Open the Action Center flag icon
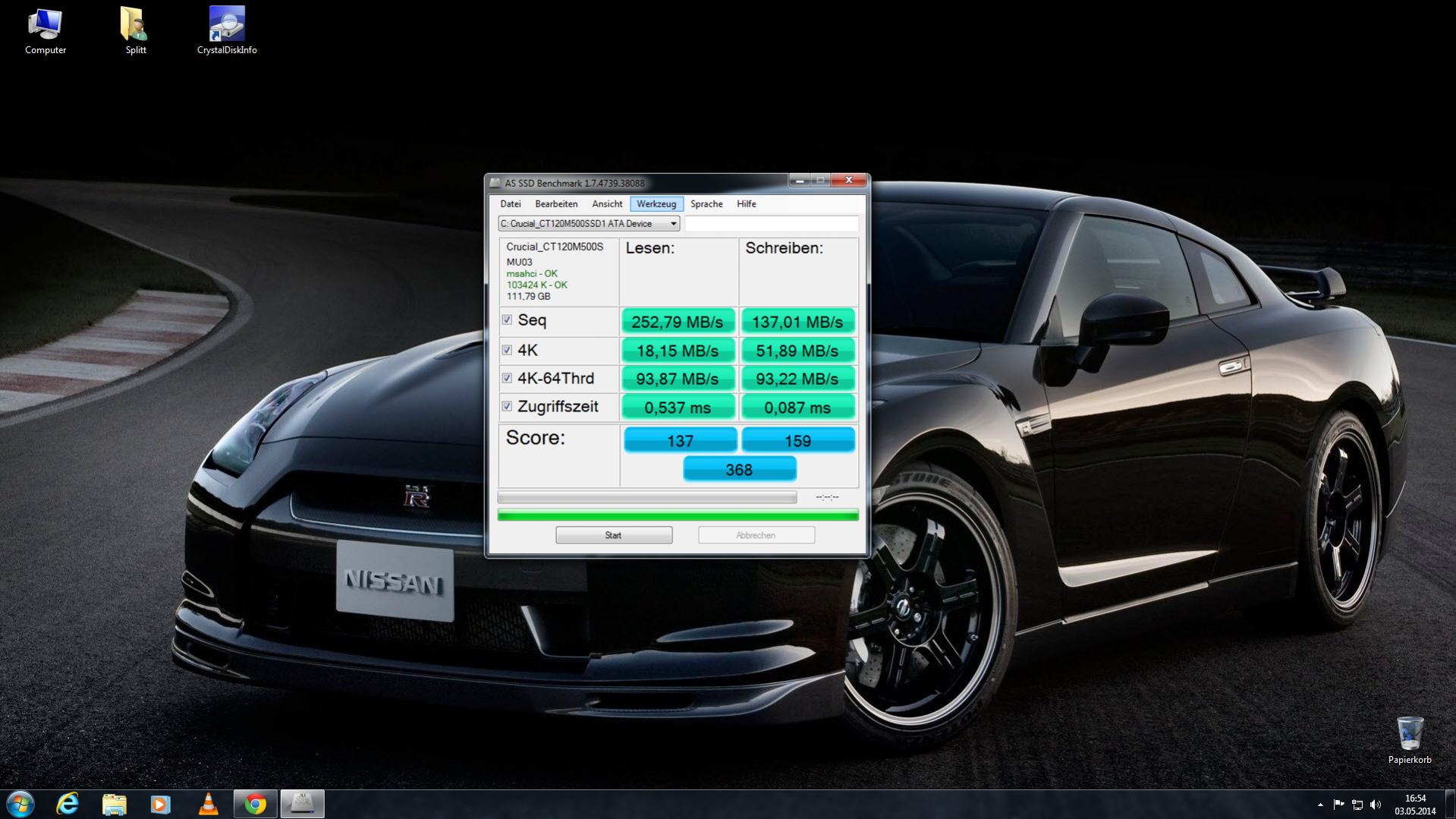Image resolution: width=1456 pixels, height=819 pixels. click(x=1338, y=805)
